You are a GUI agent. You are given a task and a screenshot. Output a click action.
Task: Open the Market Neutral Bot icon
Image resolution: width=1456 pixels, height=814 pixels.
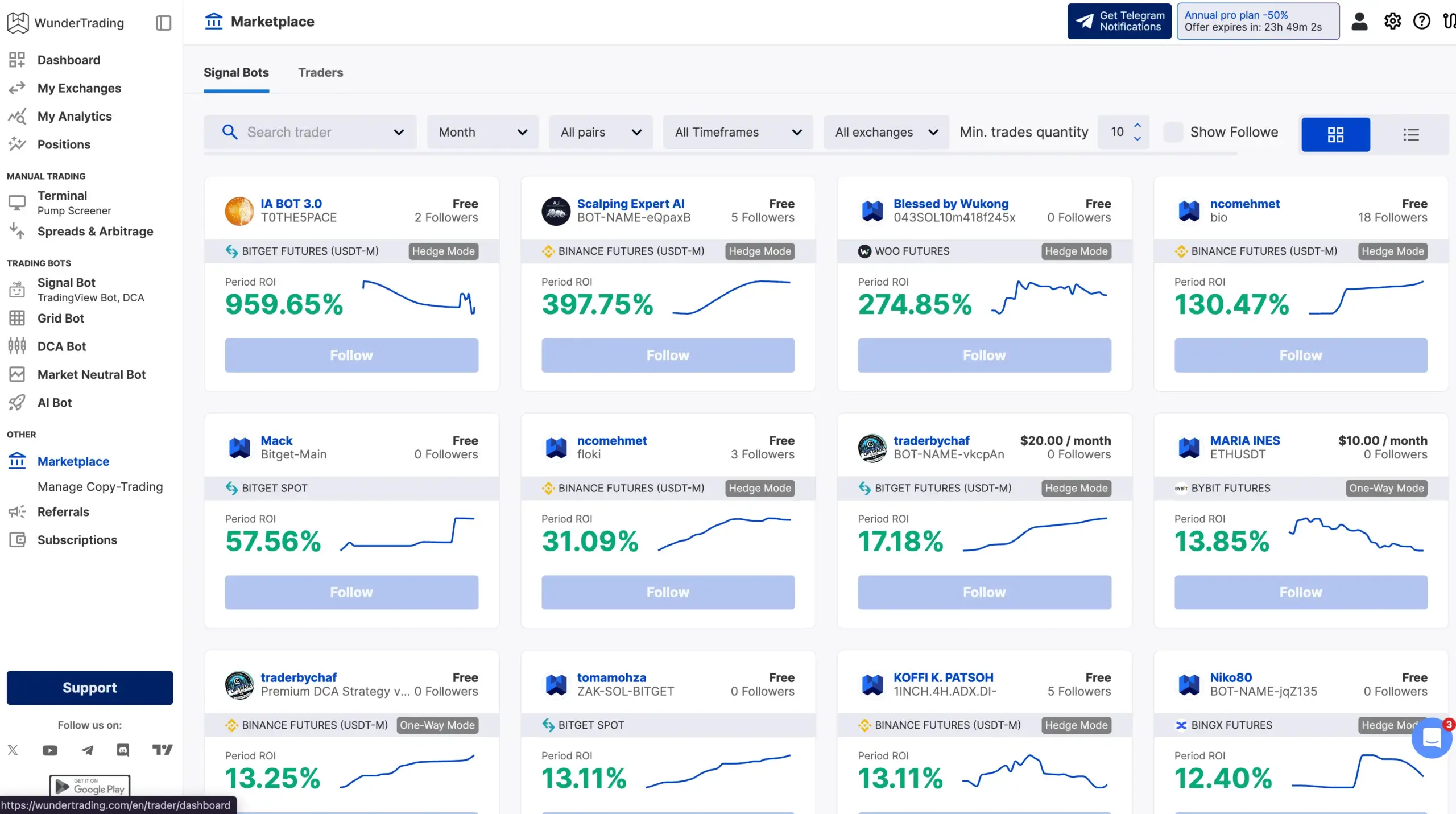coord(17,374)
